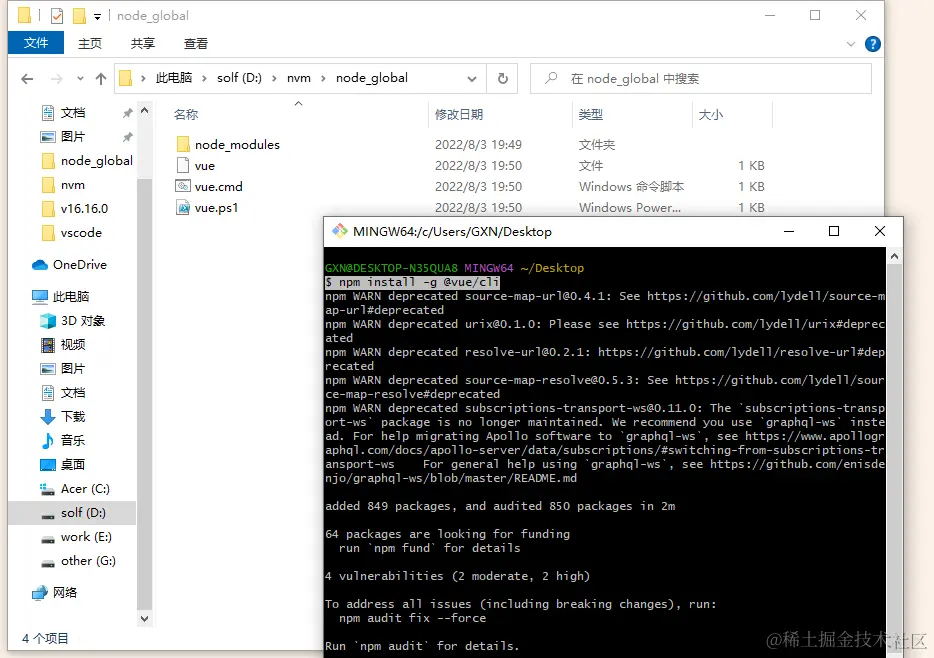Image resolution: width=934 pixels, height=658 pixels.
Task: Click the search box for node_global
Action: pos(701,79)
